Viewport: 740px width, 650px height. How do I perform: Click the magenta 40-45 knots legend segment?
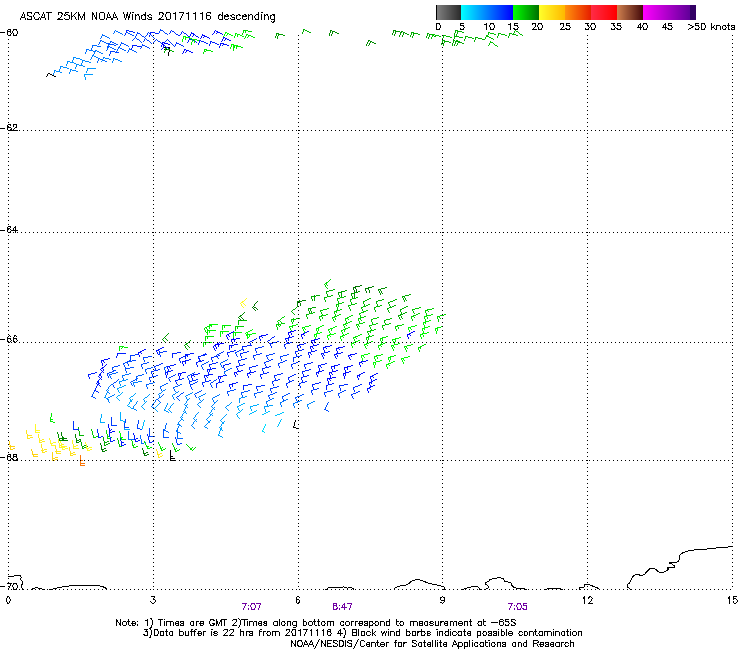[656, 12]
